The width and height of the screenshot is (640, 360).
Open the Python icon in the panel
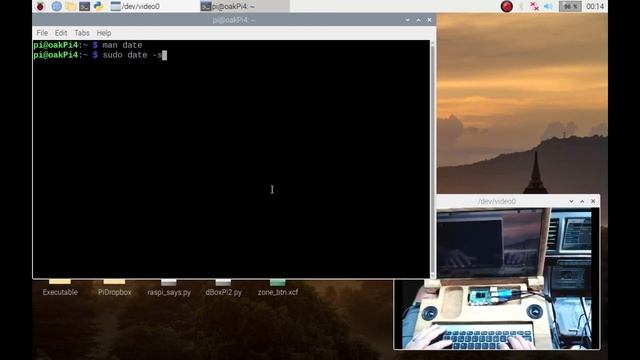99,6
